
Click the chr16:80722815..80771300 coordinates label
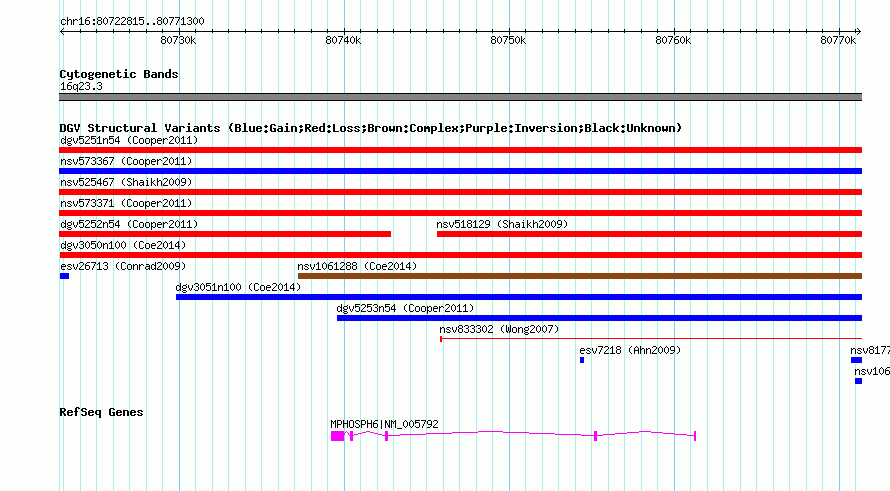(x=132, y=21)
